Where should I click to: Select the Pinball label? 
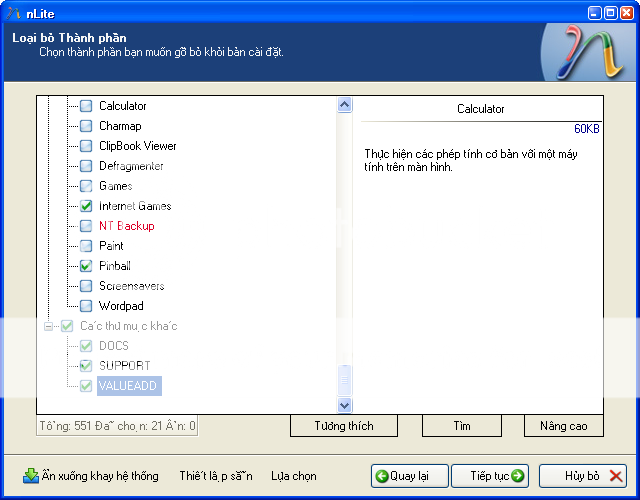pos(115,266)
